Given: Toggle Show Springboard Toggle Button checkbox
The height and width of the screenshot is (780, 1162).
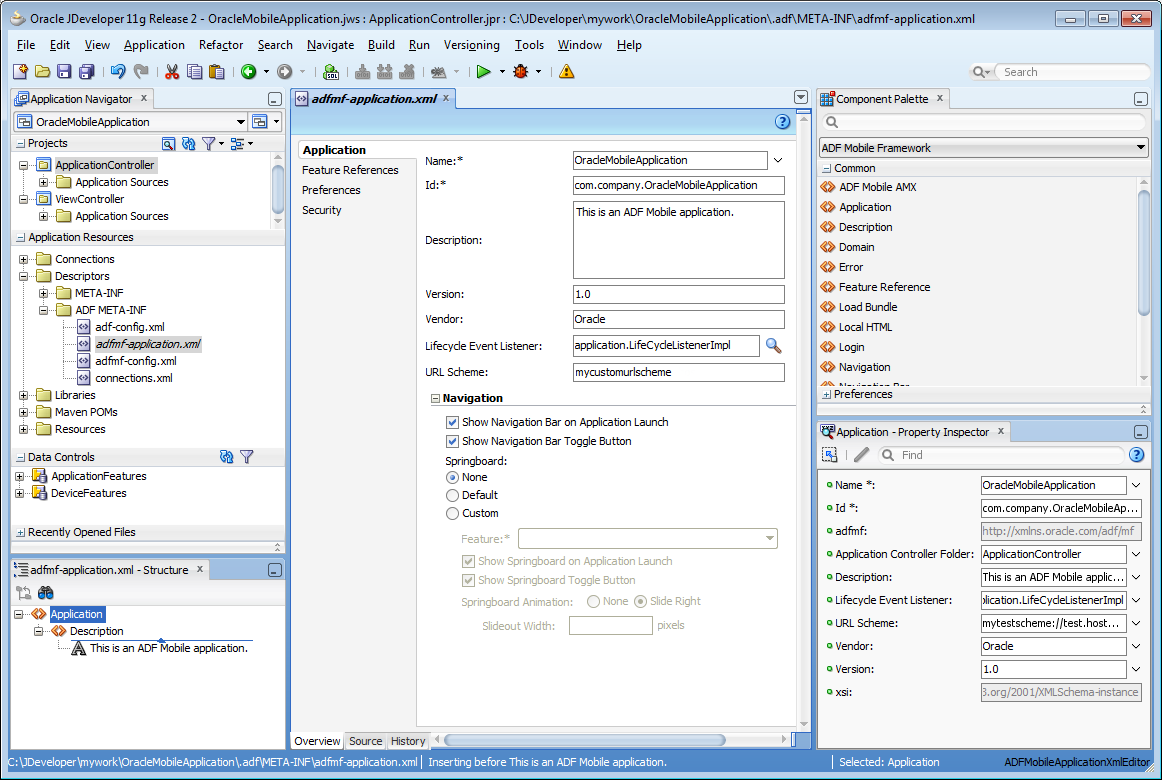Looking at the screenshot, I should (468, 581).
